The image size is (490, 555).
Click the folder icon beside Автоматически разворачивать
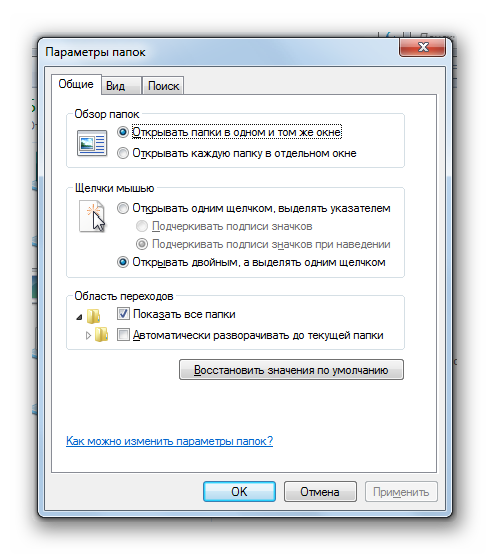tap(101, 334)
